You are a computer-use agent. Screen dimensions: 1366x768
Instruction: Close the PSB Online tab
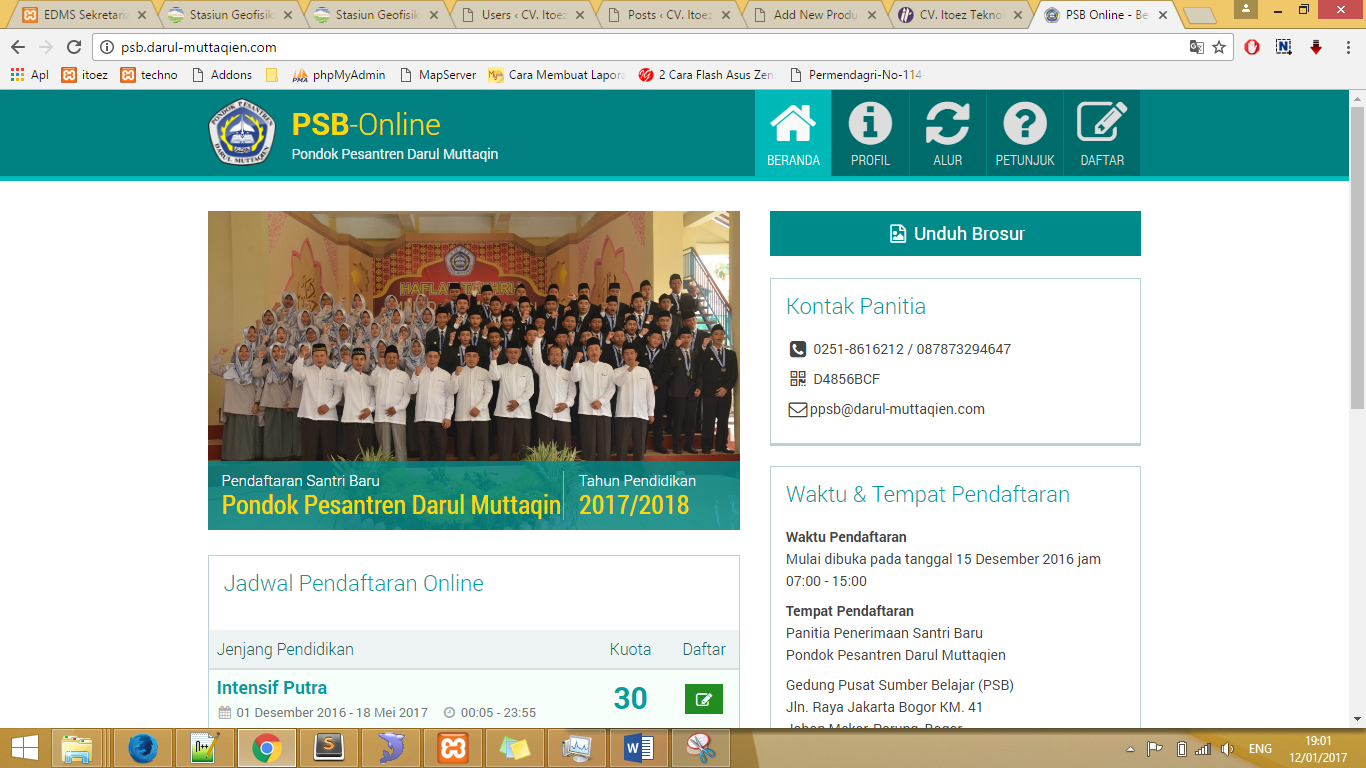tap(1162, 15)
